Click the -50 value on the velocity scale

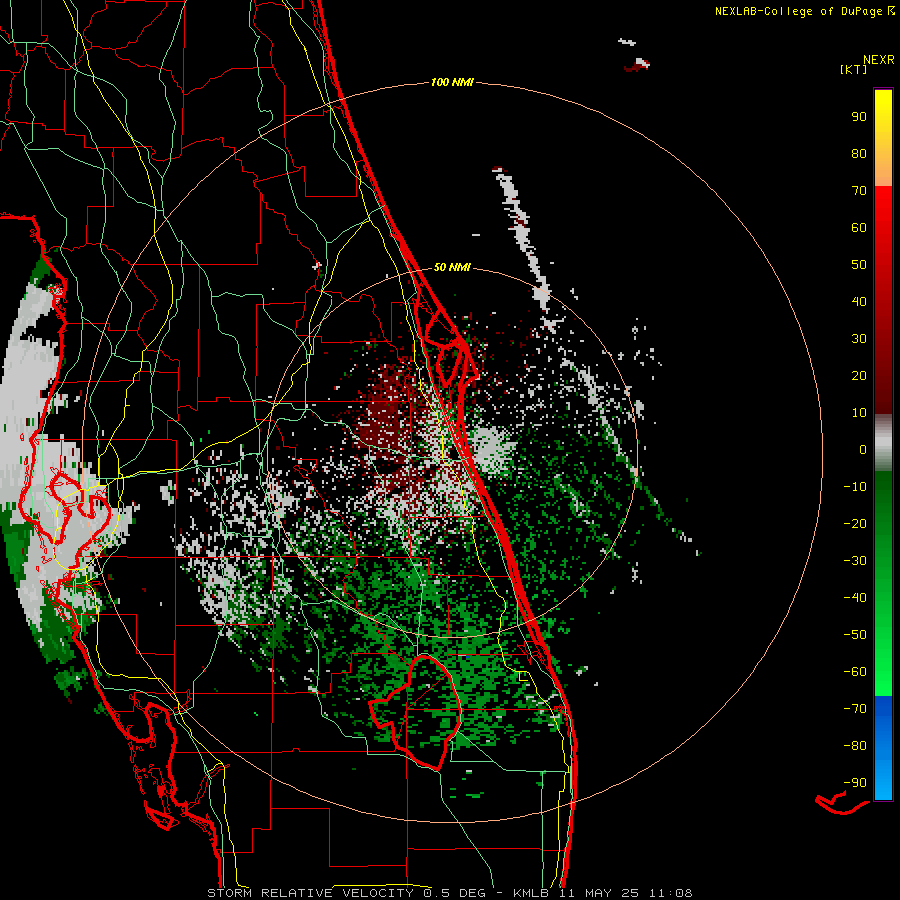pyautogui.click(x=855, y=635)
